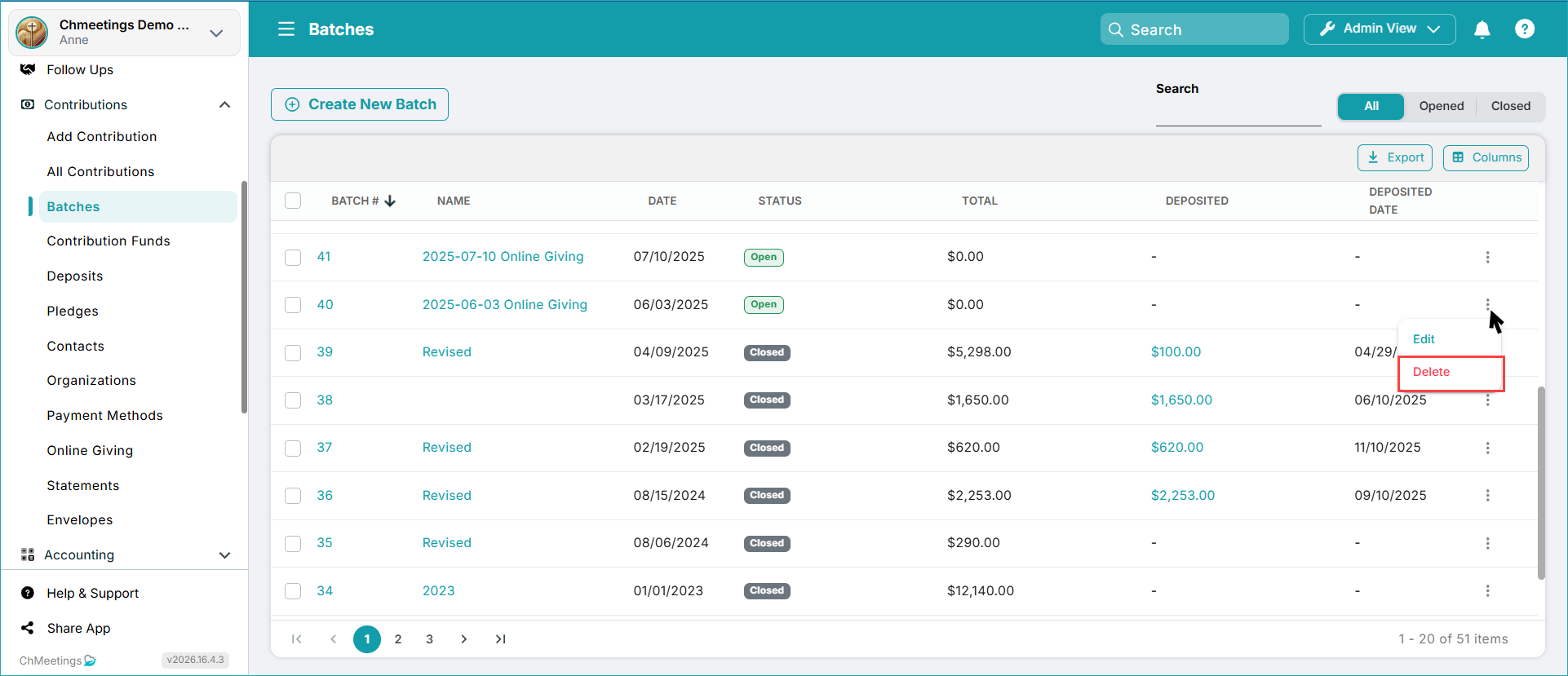Show All batches tab
Screen dimensions: 1568x676
click(1371, 106)
